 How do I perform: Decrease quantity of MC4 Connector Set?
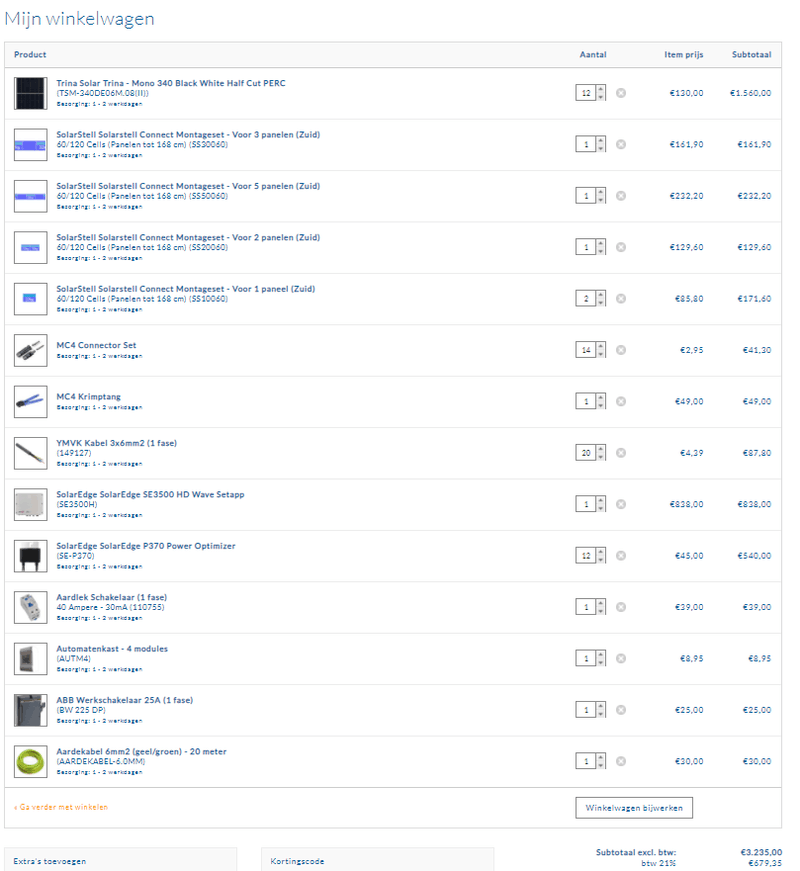click(601, 352)
